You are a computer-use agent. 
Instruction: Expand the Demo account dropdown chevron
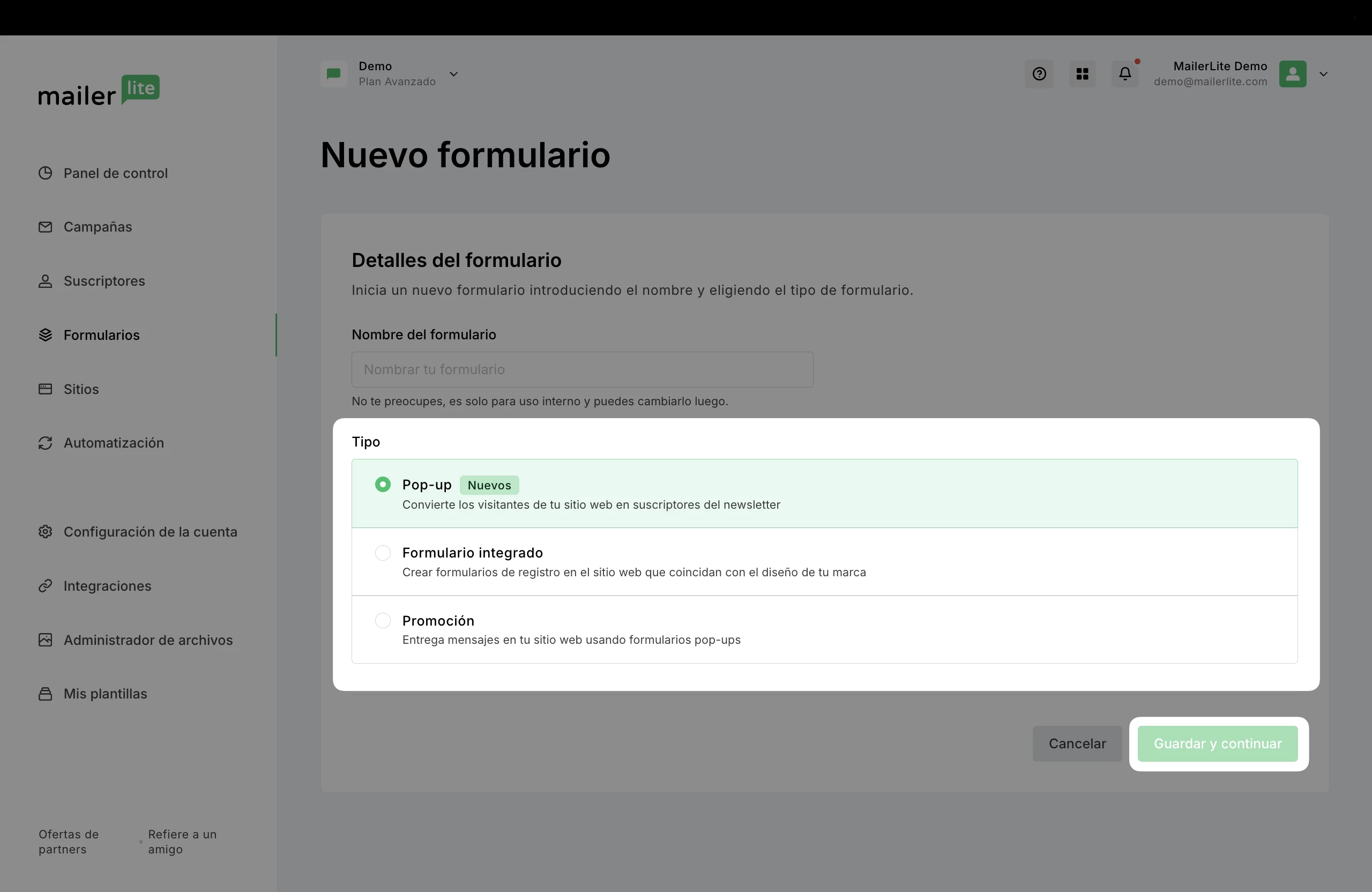pos(454,74)
